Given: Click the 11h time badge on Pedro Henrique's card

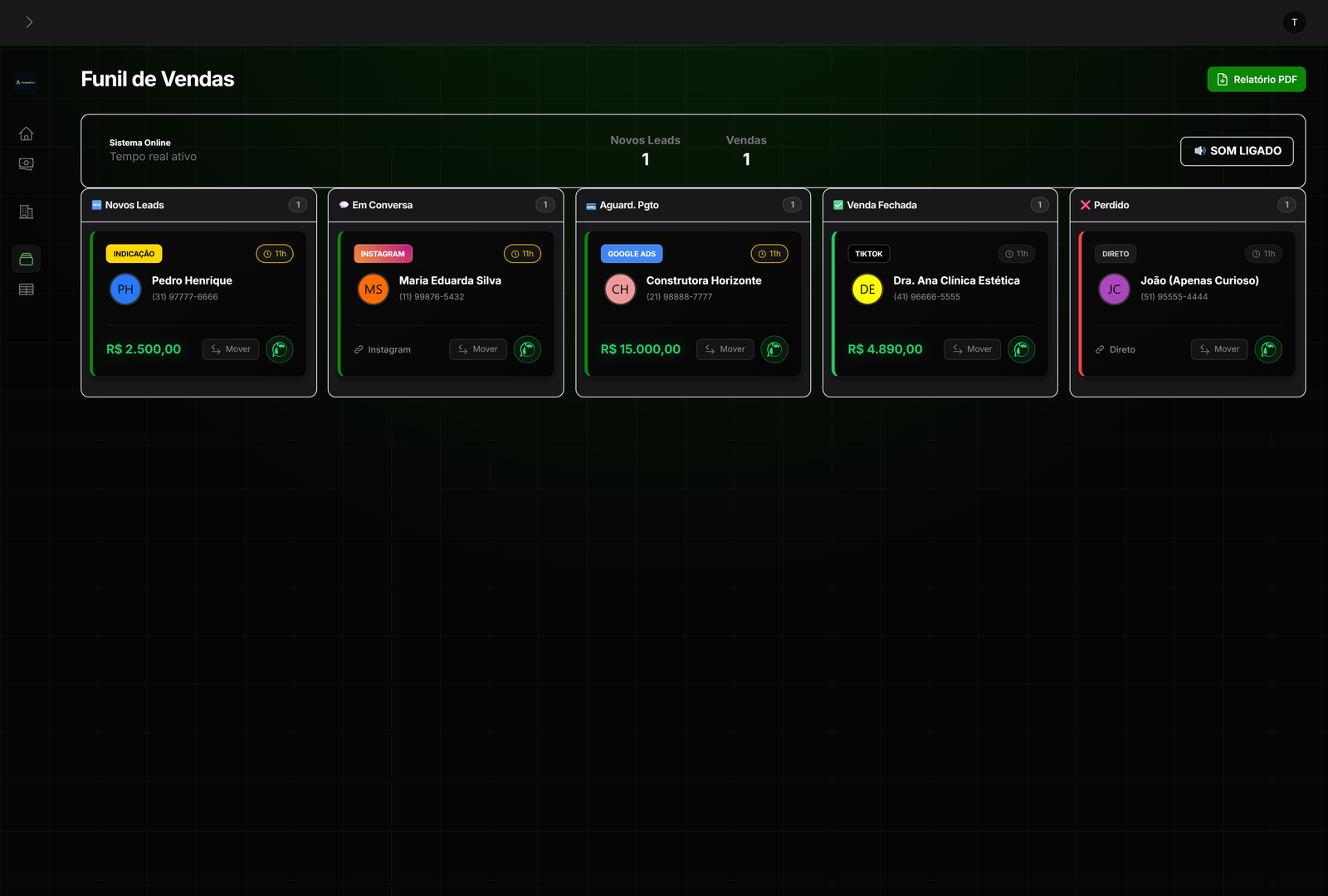Looking at the screenshot, I should tap(275, 254).
